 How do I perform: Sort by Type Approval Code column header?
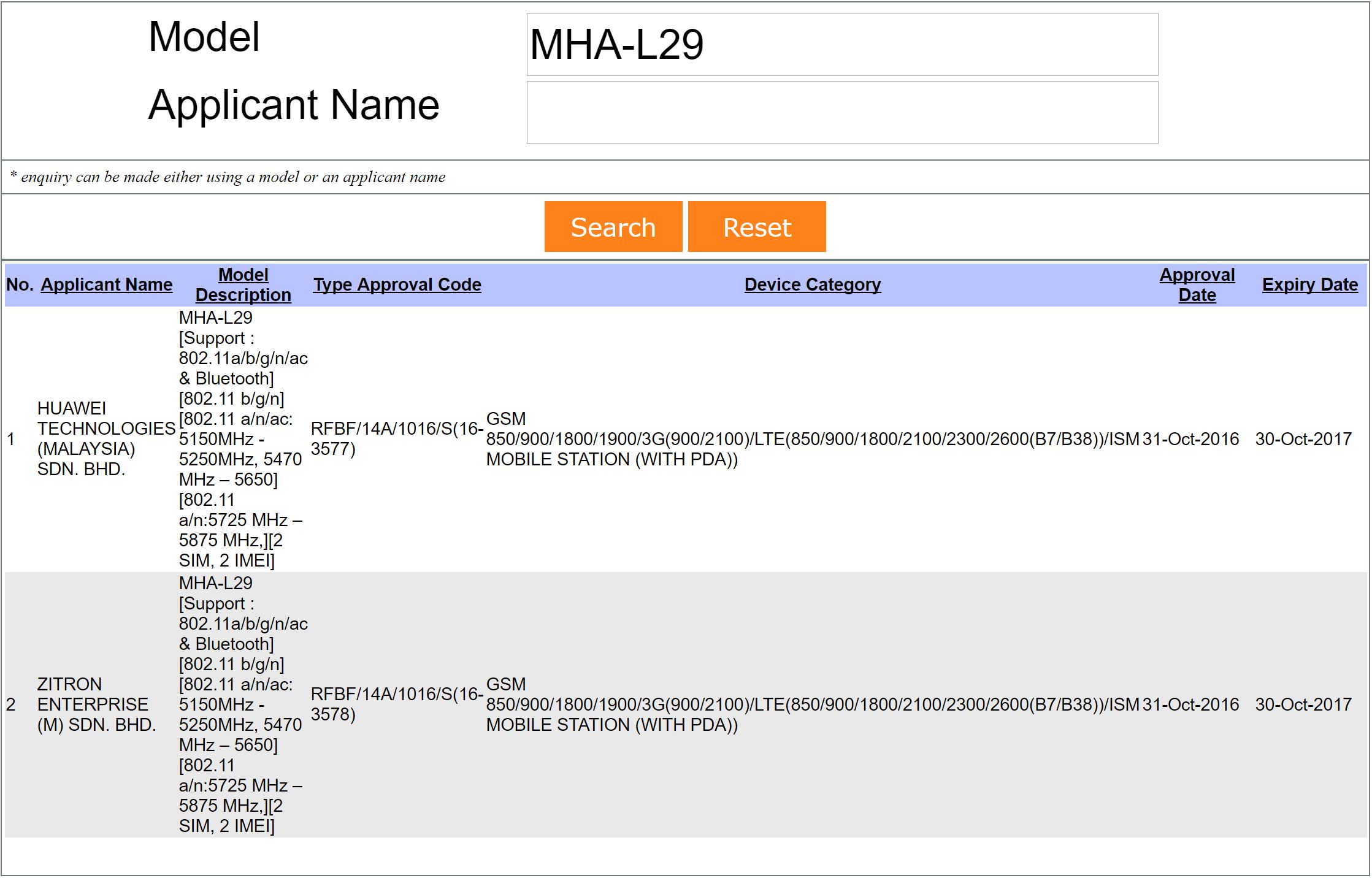click(397, 284)
